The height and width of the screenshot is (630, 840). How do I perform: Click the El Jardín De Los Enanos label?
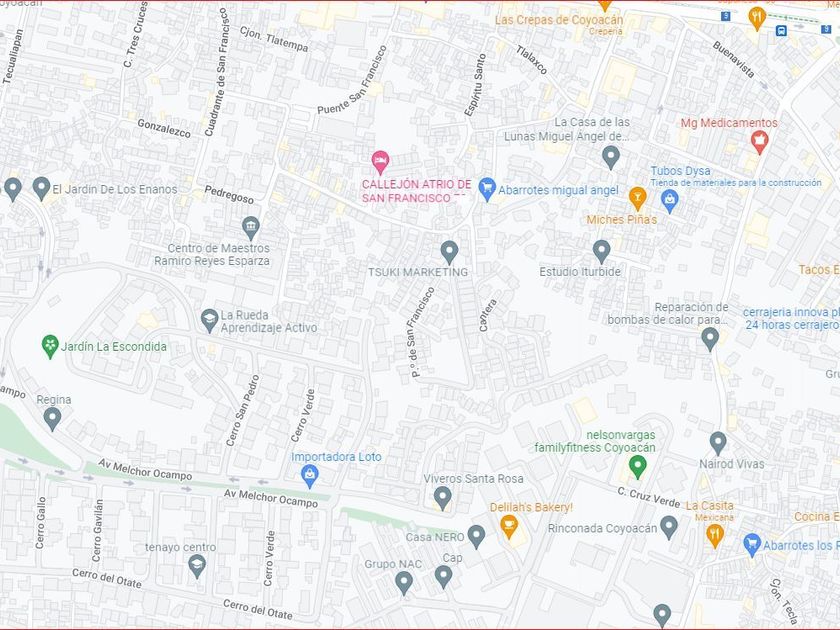[115, 189]
